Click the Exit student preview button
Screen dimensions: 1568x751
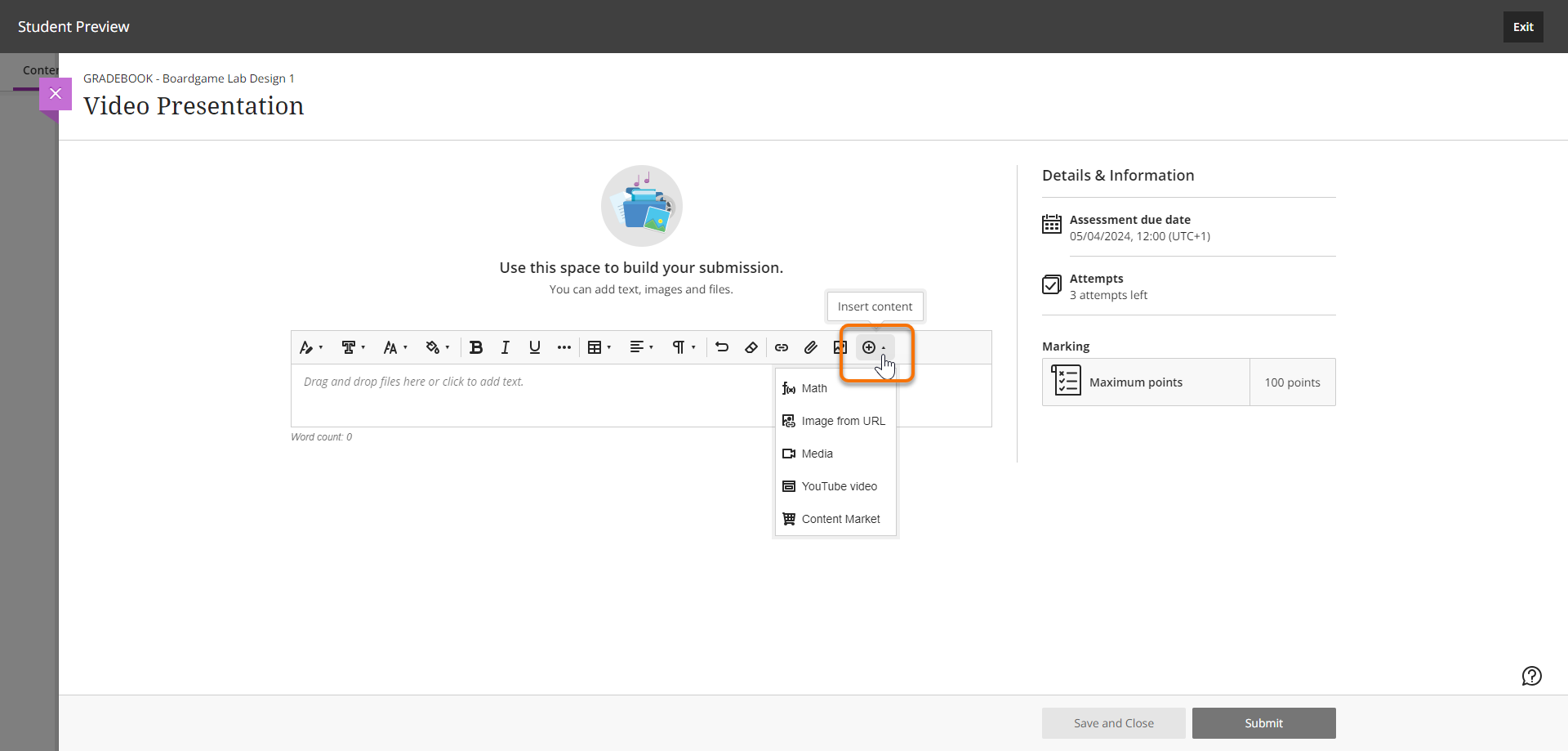[x=1523, y=27]
